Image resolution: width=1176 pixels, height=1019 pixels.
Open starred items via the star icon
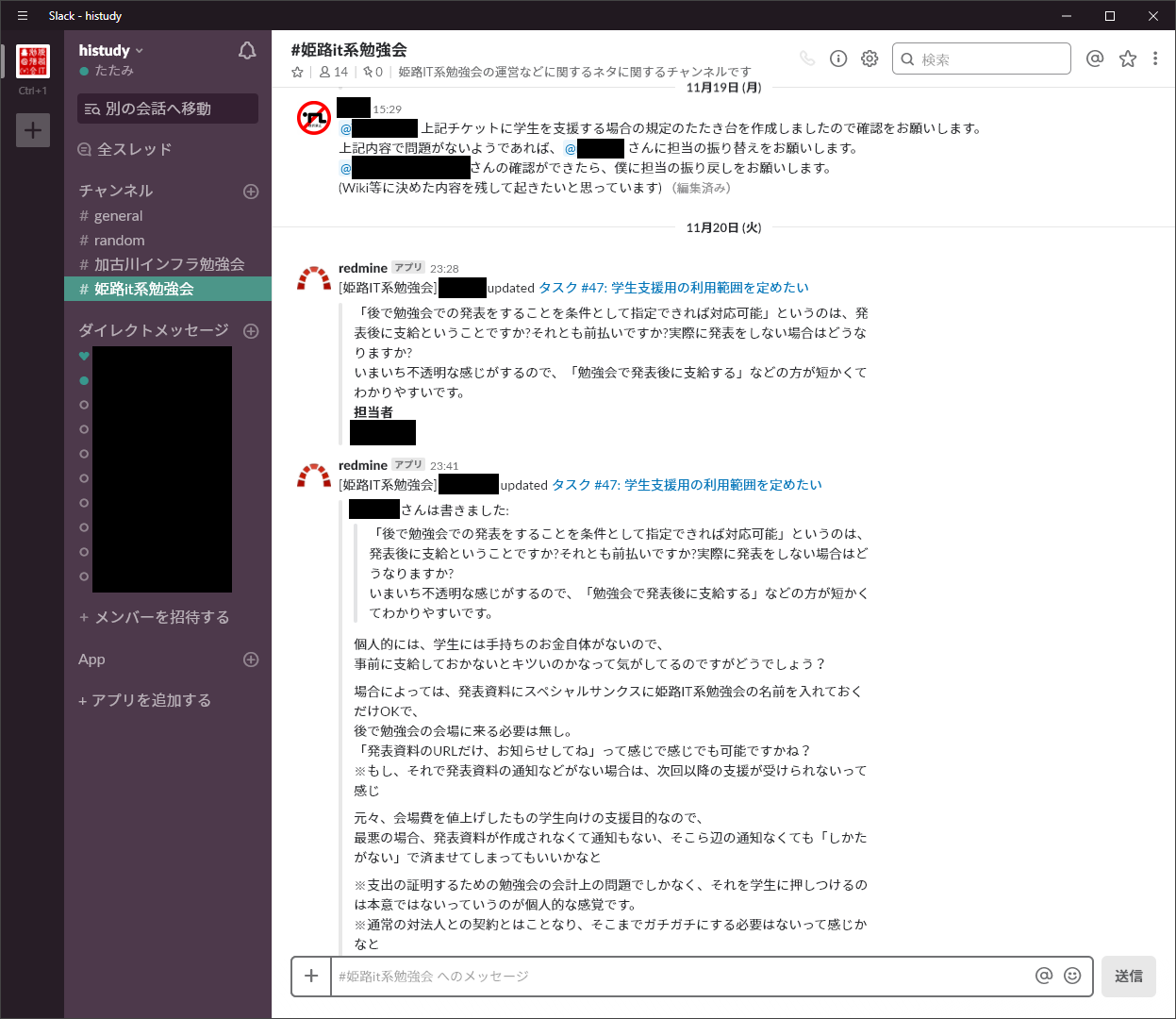pos(1128,58)
